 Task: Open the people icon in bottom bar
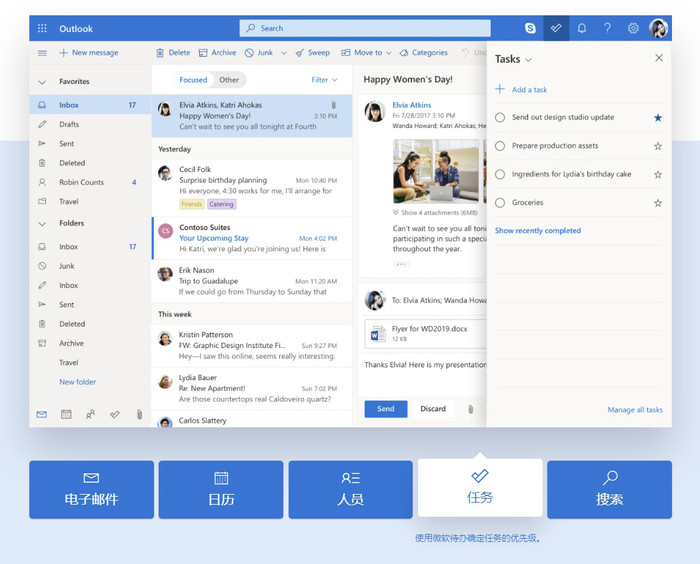pyautogui.click(x=91, y=414)
